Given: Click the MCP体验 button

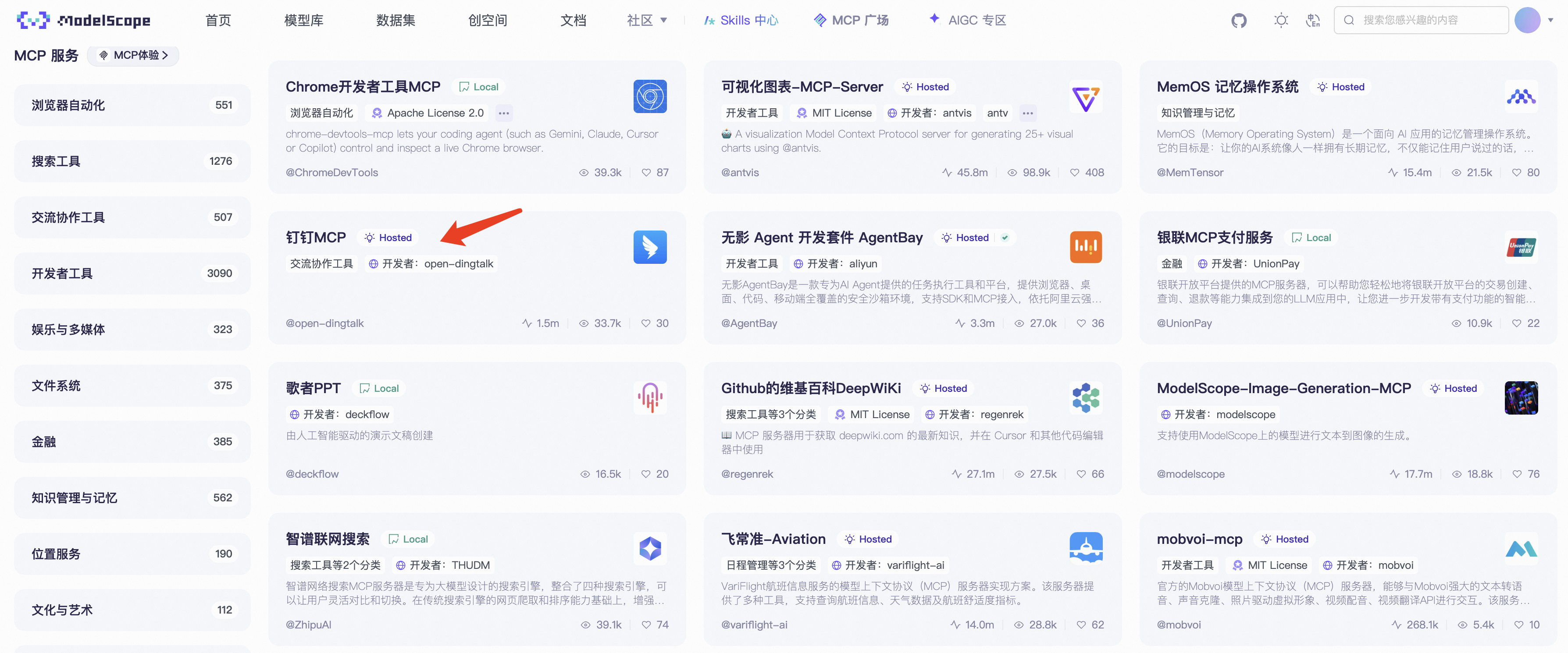Looking at the screenshot, I should point(133,55).
